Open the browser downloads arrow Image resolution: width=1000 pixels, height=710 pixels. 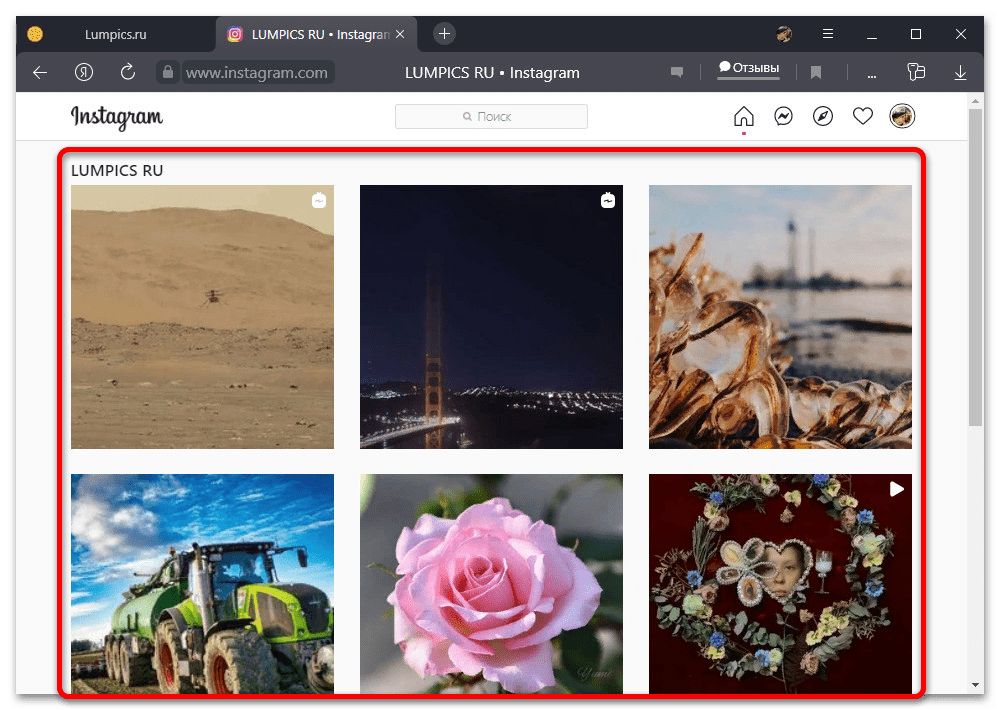(960, 72)
